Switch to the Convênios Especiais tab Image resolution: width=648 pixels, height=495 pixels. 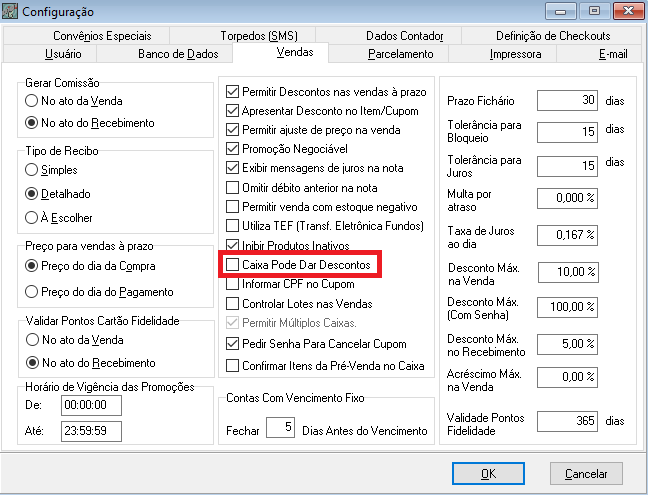pos(87,36)
